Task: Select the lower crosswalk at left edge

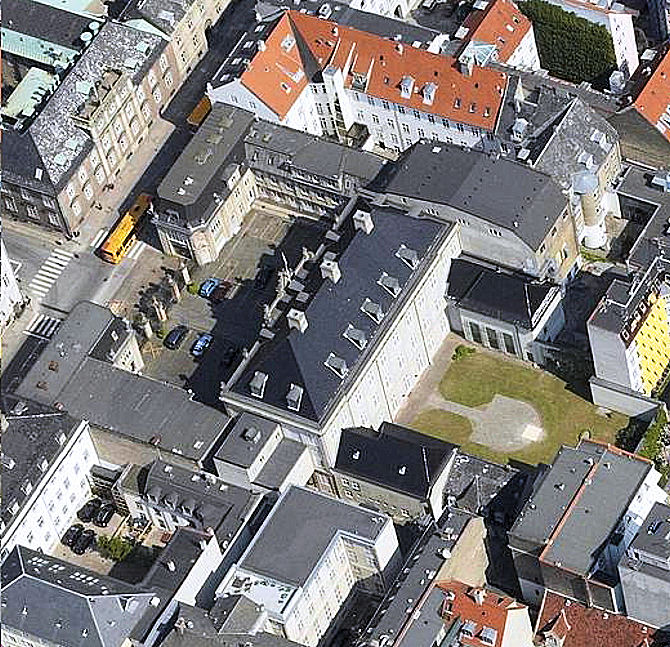Action: (x=43, y=325)
